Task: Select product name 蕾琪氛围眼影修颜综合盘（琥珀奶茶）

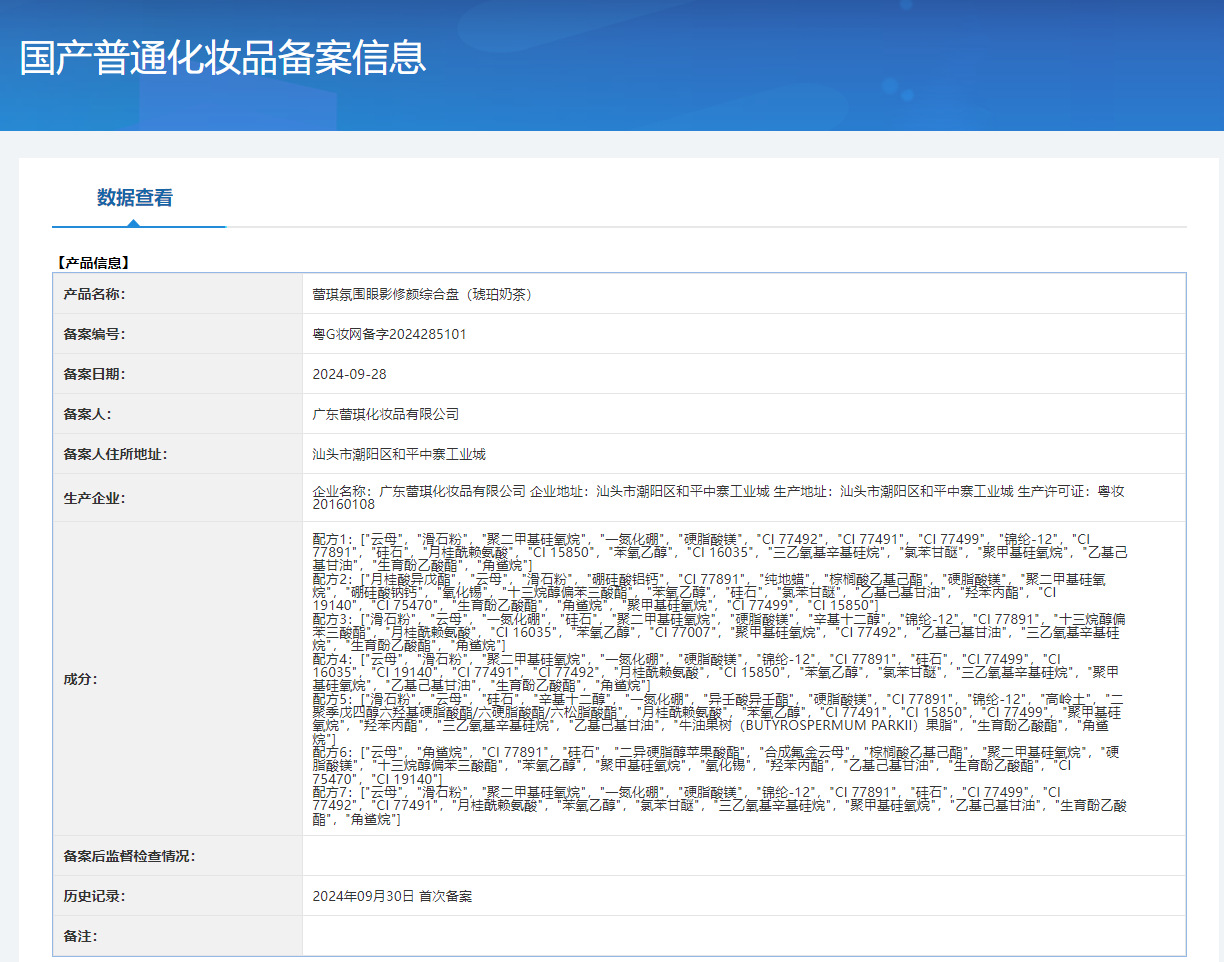Action: point(425,294)
